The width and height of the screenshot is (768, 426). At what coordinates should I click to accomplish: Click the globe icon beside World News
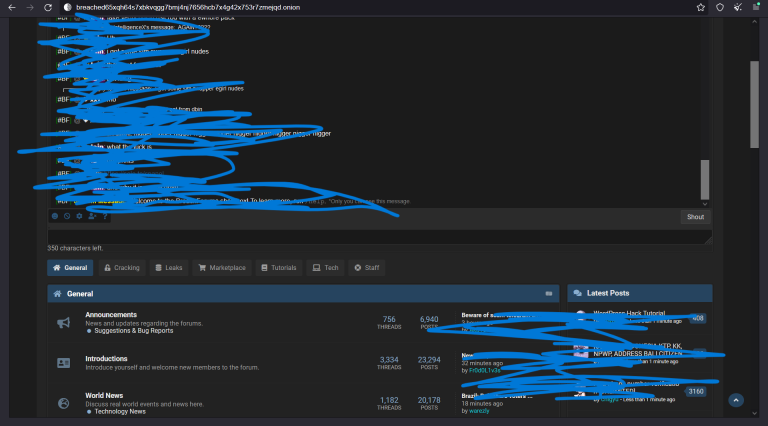(63, 403)
